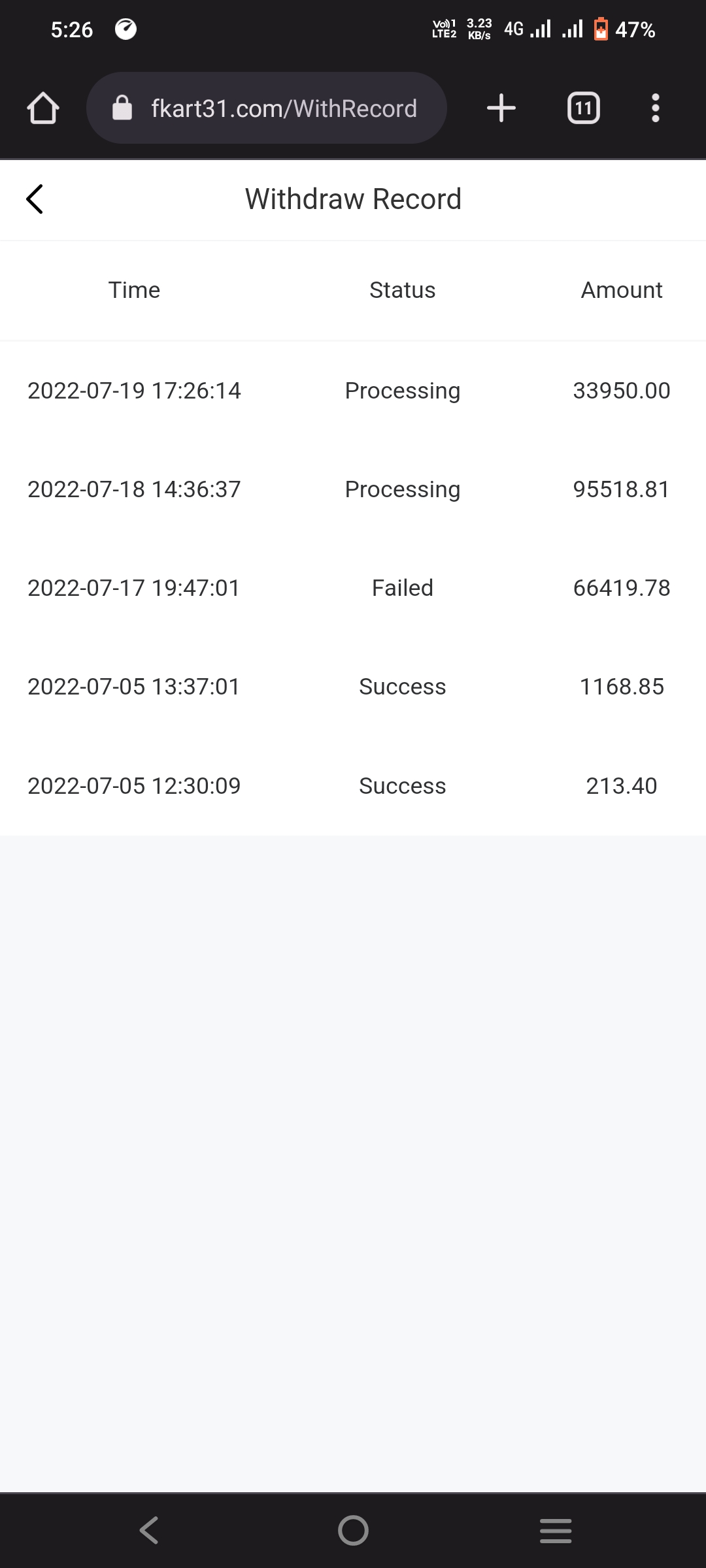The image size is (706, 1568).
Task: Select the Status column header
Action: (402, 290)
